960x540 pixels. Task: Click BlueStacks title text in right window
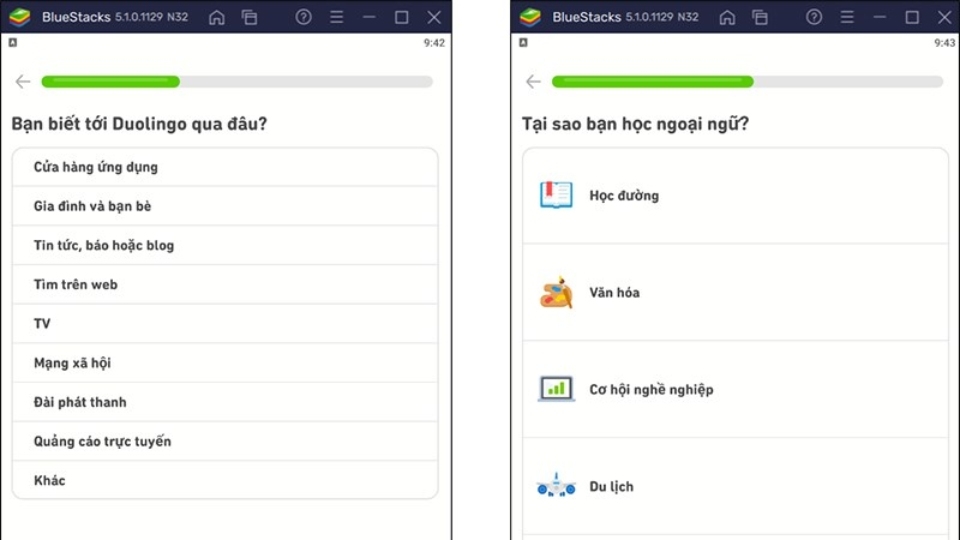click(587, 17)
